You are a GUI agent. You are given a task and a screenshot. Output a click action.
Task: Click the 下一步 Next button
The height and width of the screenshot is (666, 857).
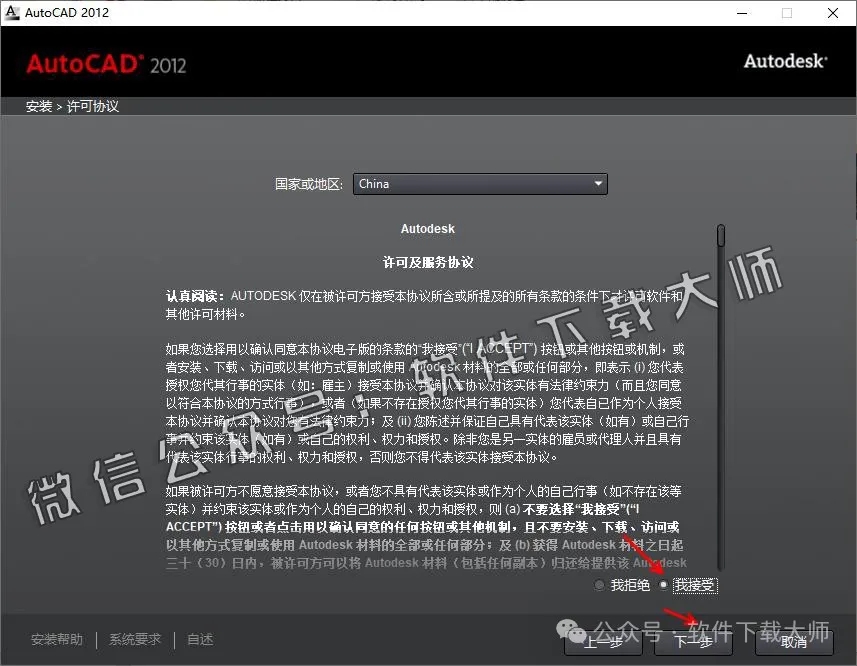tap(694, 644)
